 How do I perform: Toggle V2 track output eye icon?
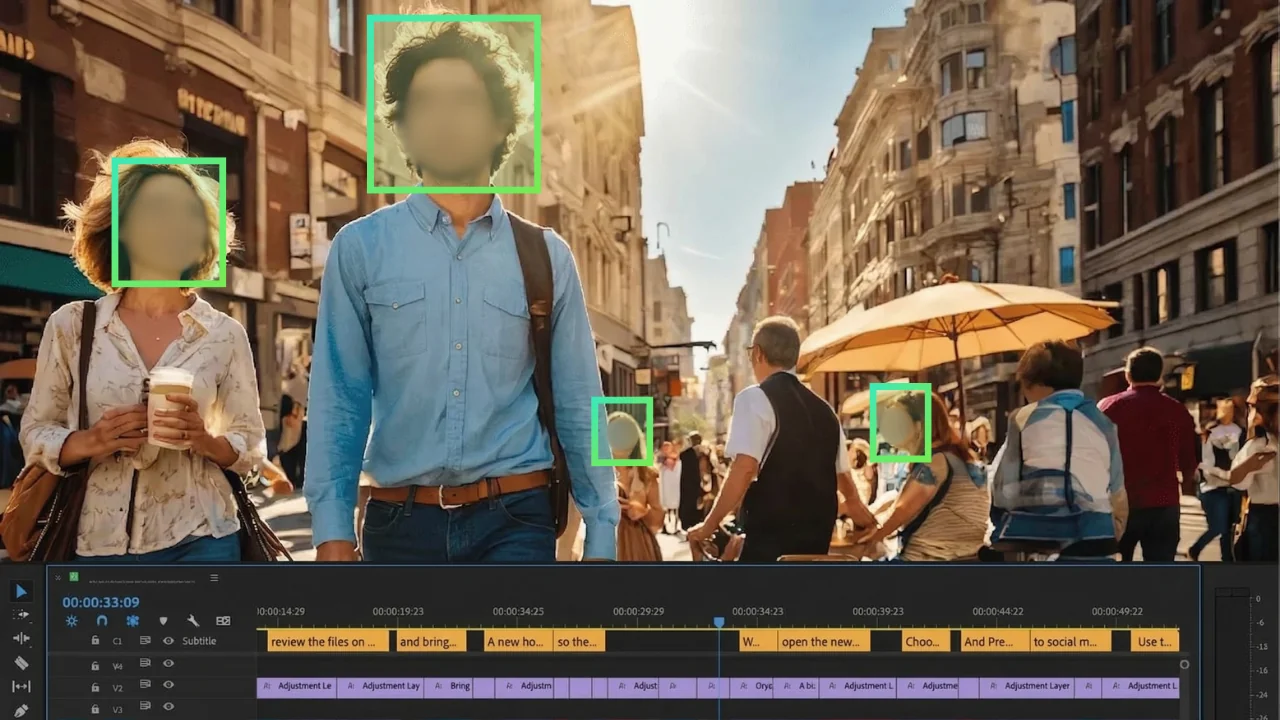tap(168, 685)
